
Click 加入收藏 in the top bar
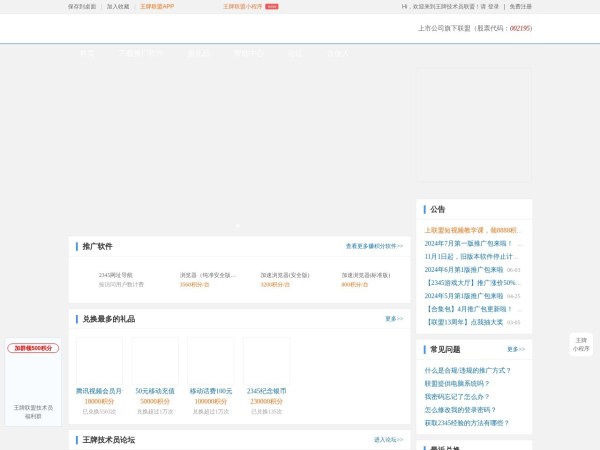118,6
